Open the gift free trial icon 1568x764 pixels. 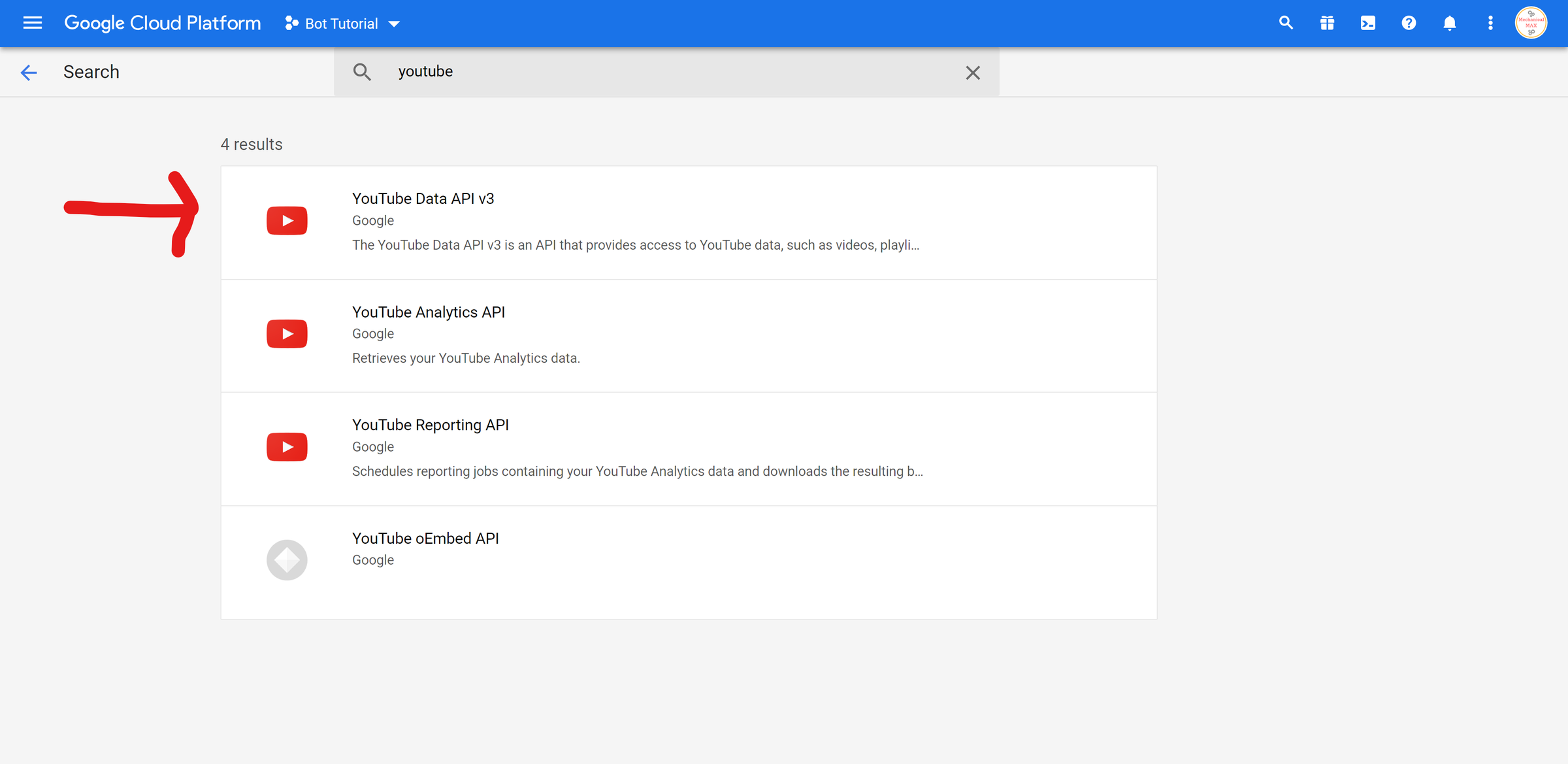pyautogui.click(x=1326, y=24)
